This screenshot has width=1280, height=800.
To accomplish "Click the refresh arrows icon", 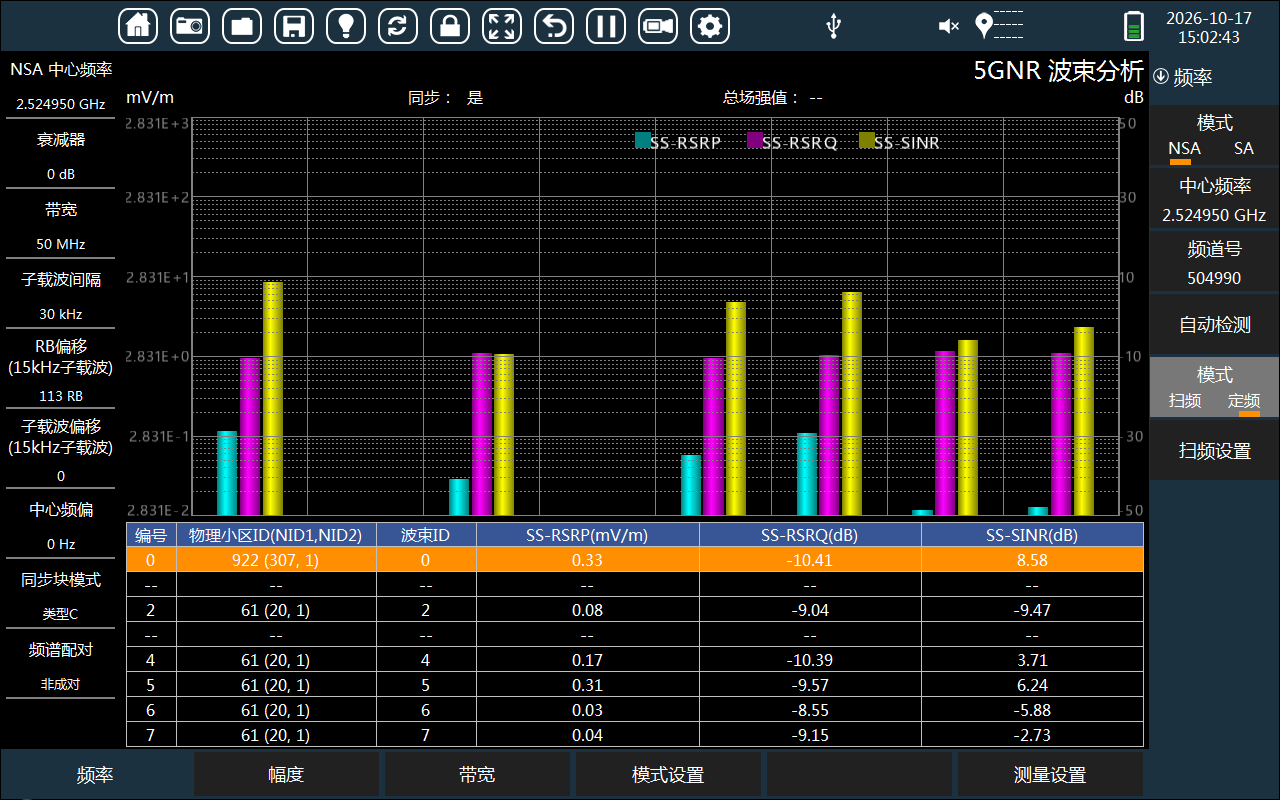I will pos(398,26).
